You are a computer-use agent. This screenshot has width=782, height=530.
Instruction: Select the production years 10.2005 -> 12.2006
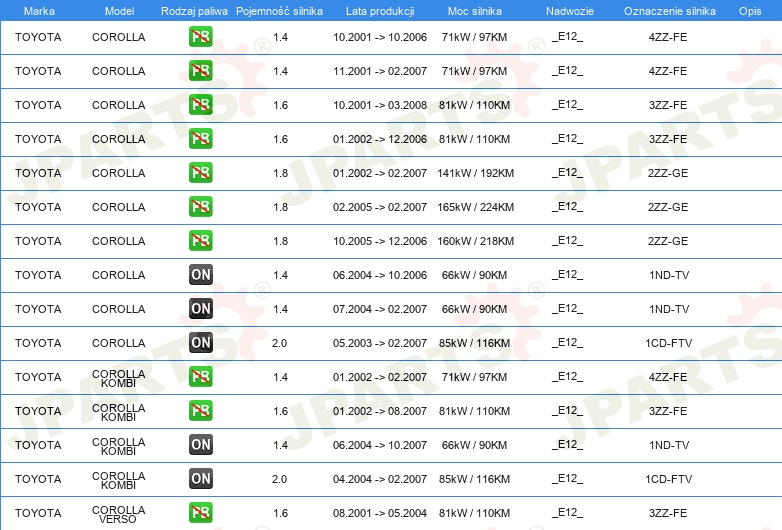380,241
